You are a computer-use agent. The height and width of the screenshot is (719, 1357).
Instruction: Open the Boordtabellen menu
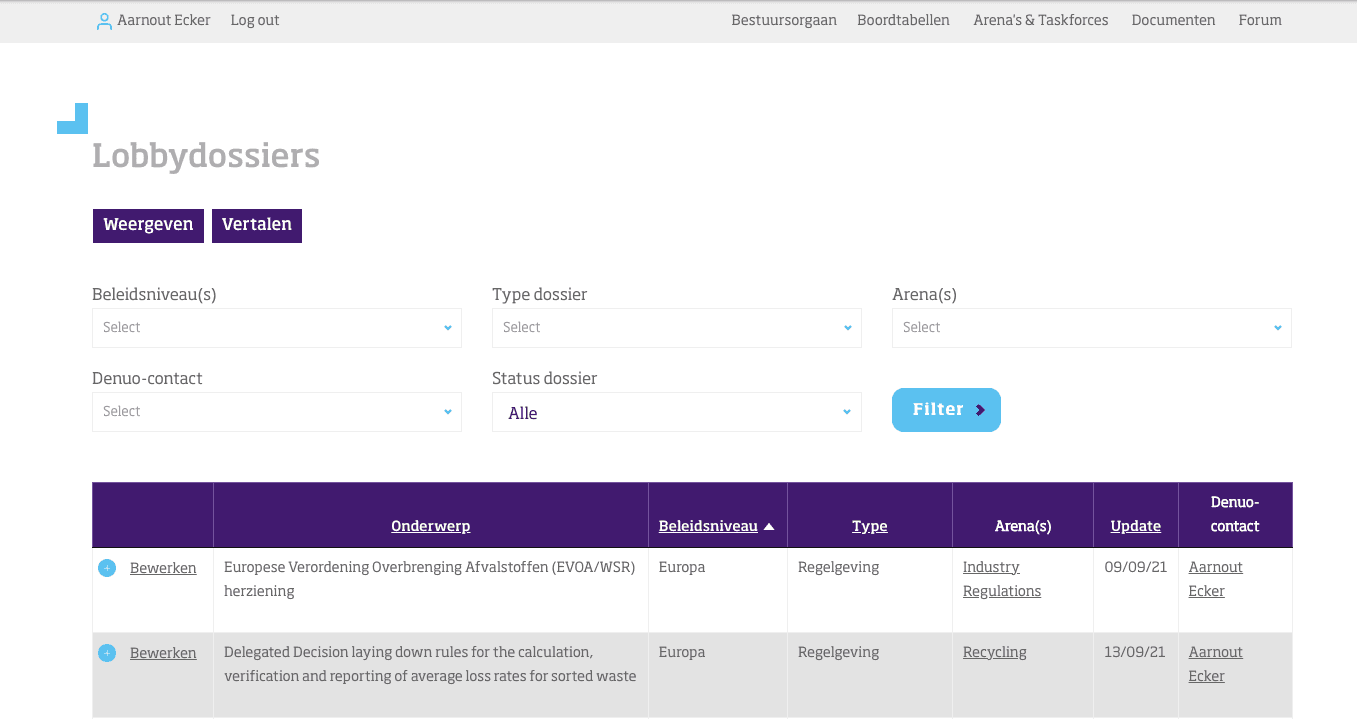coord(903,20)
